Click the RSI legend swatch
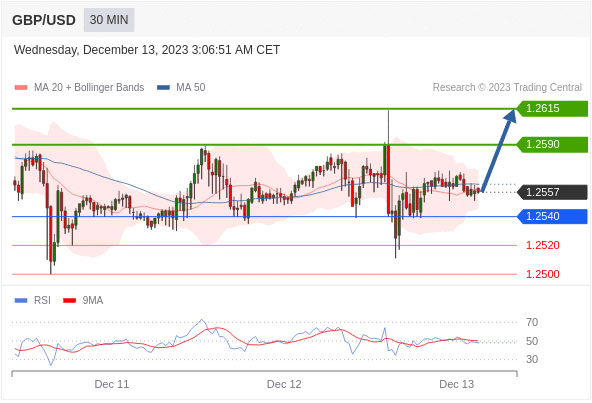This screenshot has height=403, width=592. tap(21, 301)
